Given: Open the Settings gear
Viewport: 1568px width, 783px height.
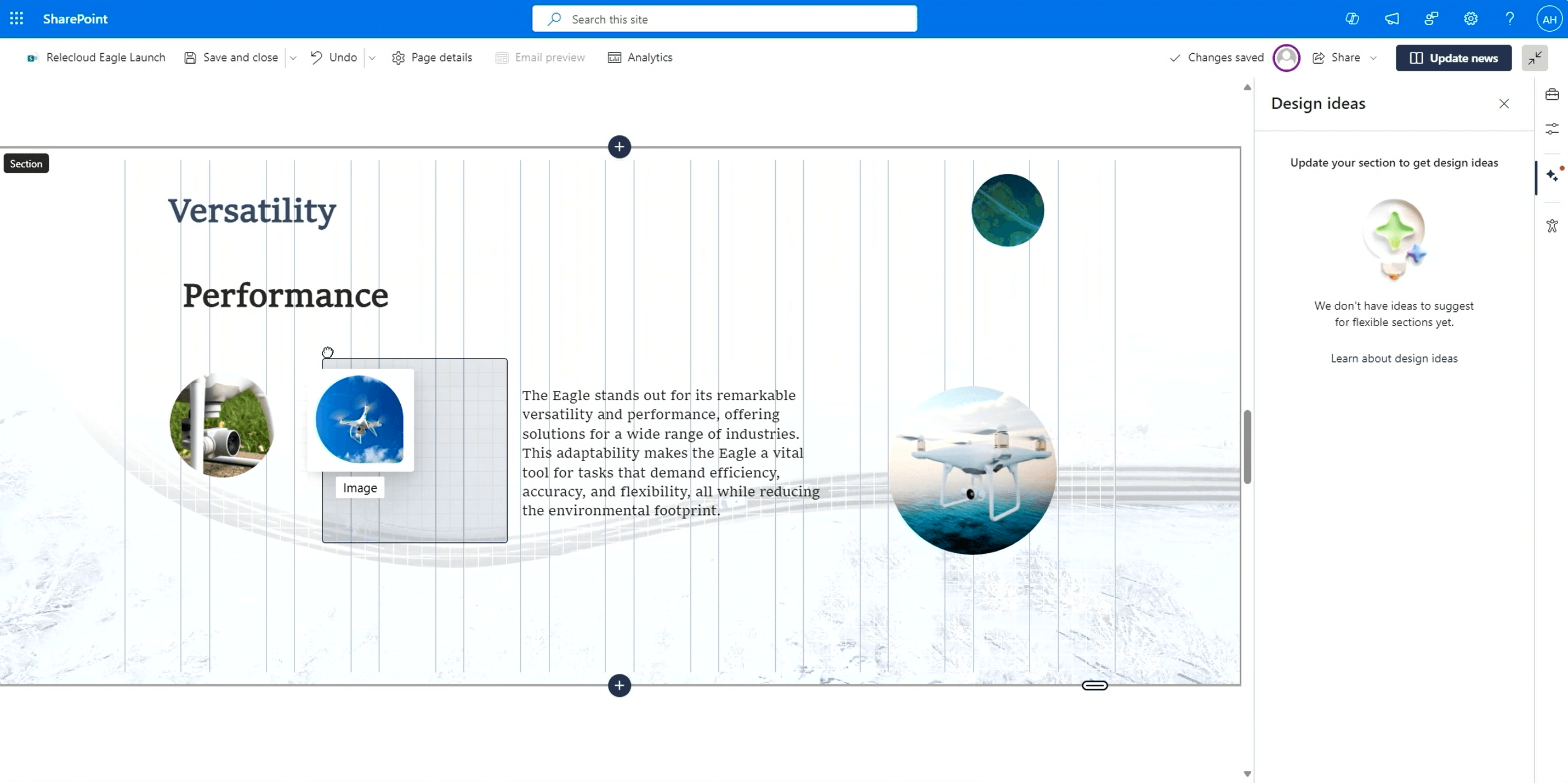Looking at the screenshot, I should [1470, 19].
